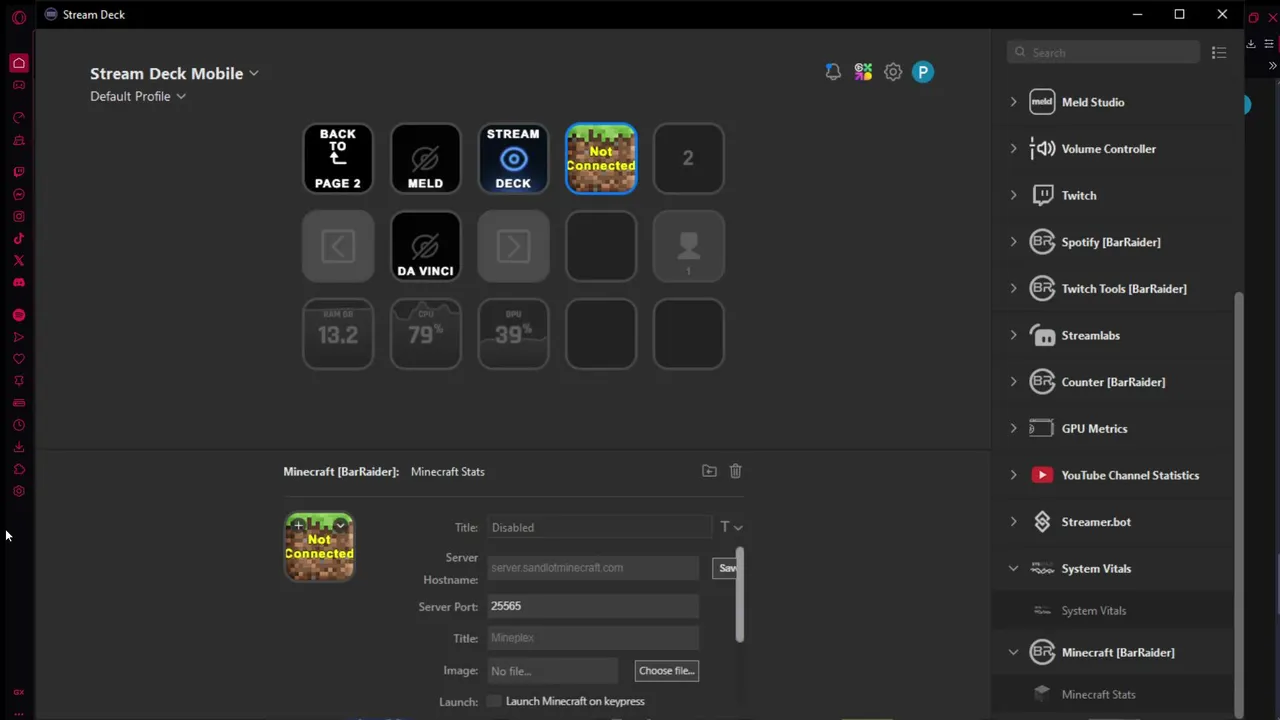Select the Back to Page 2 key
This screenshot has height=720, width=1280.
pyautogui.click(x=338, y=158)
